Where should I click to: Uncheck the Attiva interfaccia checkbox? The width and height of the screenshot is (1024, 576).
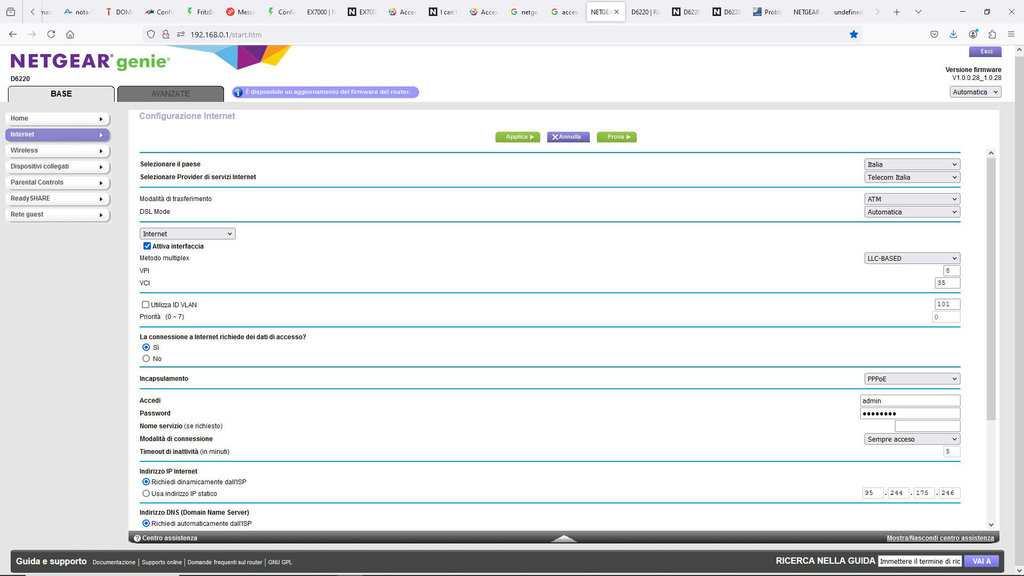(x=147, y=246)
